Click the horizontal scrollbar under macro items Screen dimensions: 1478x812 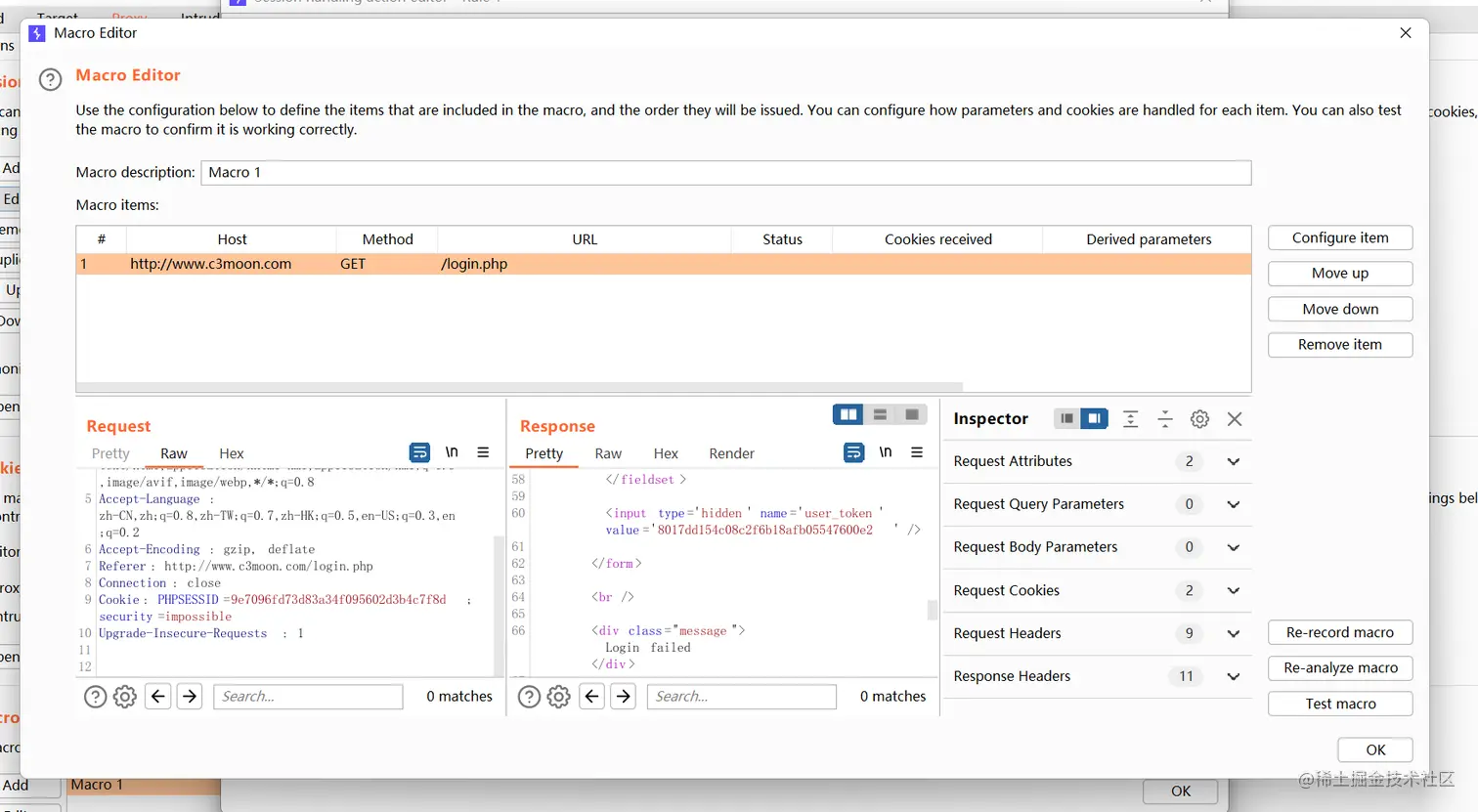click(x=519, y=387)
